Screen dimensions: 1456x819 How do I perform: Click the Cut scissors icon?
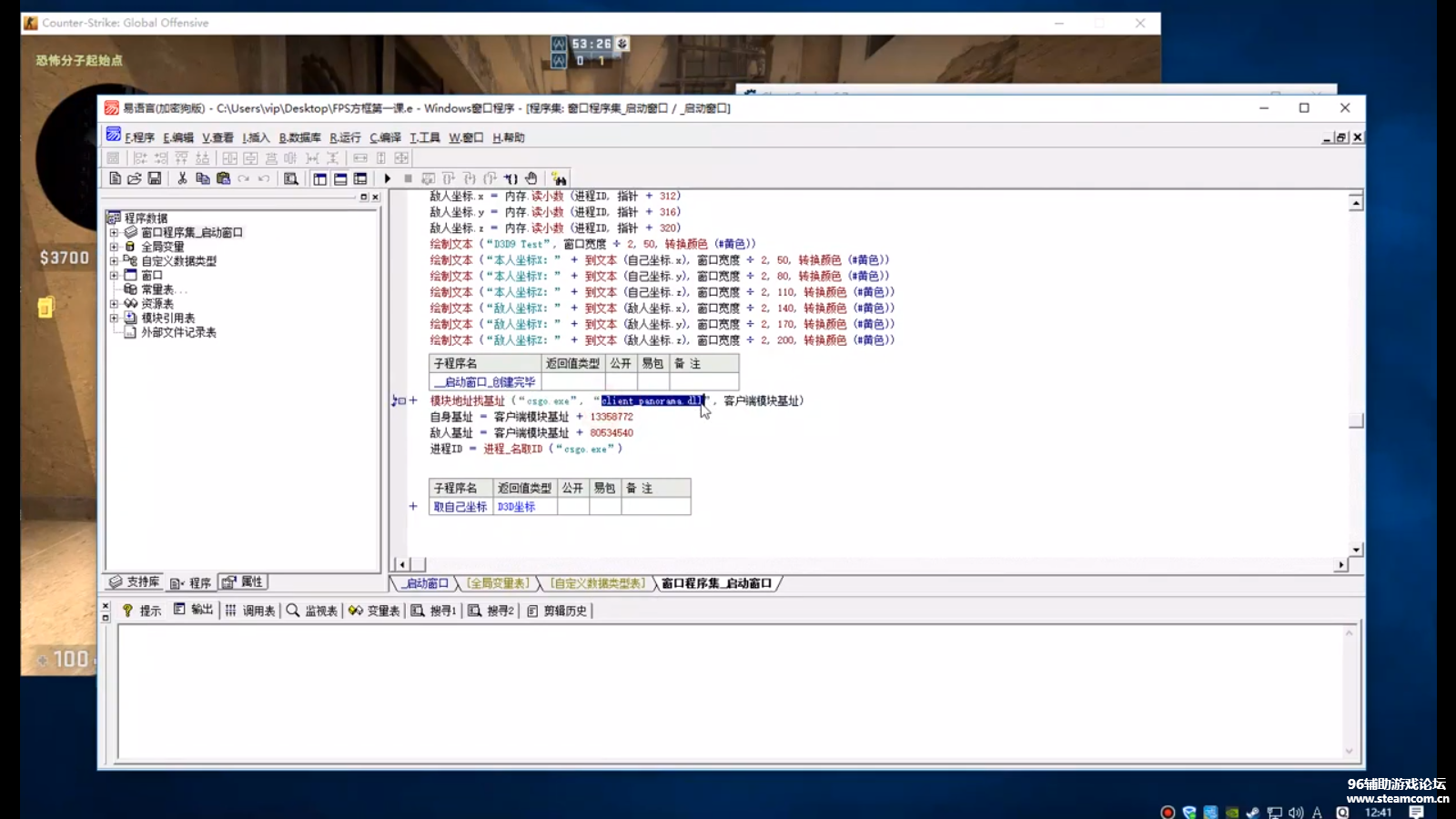click(182, 178)
